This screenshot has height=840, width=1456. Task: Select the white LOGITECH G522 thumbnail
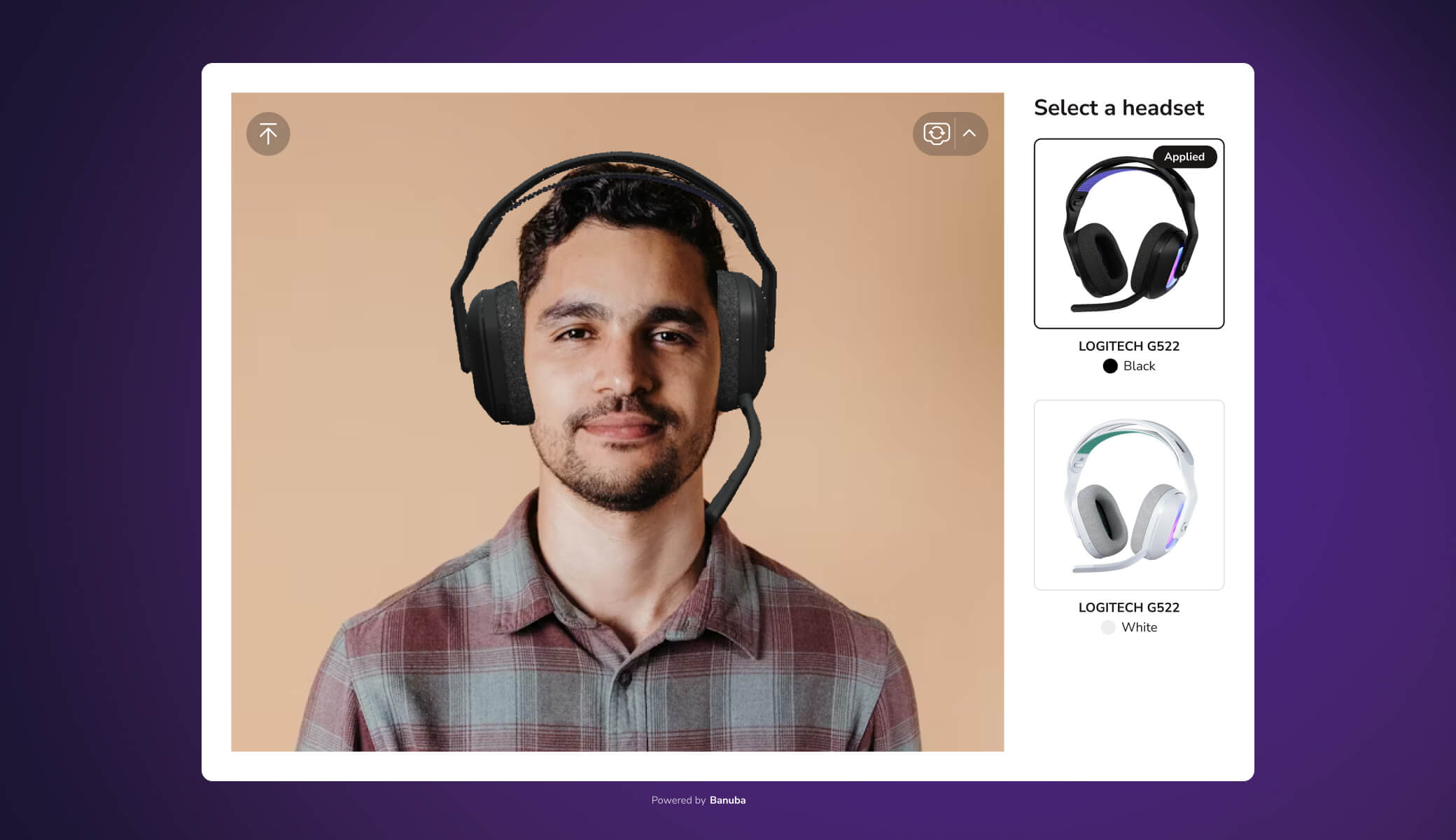click(1128, 495)
